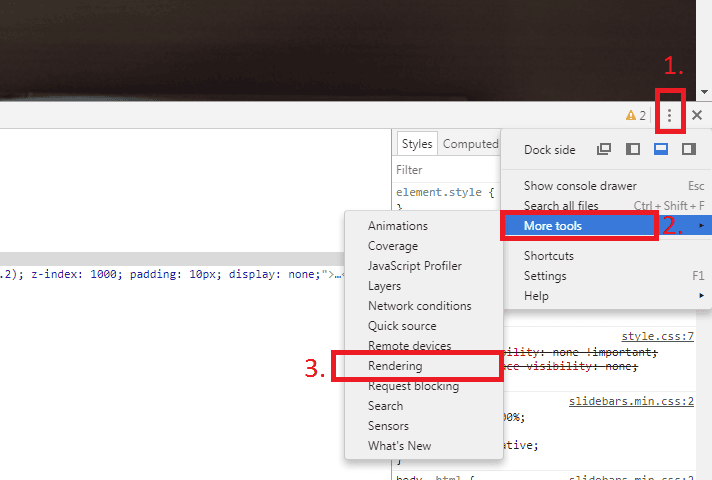Image resolution: width=712 pixels, height=480 pixels.
Task: Dock DevTools to the left side
Action: [x=633, y=149]
